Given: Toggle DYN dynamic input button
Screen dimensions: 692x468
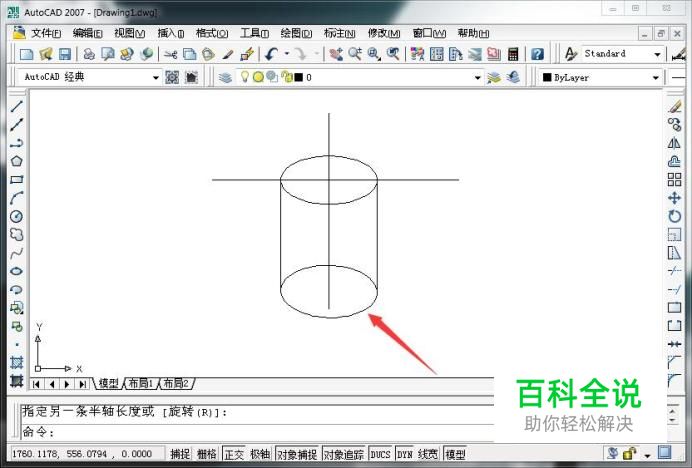Looking at the screenshot, I should [x=405, y=454].
